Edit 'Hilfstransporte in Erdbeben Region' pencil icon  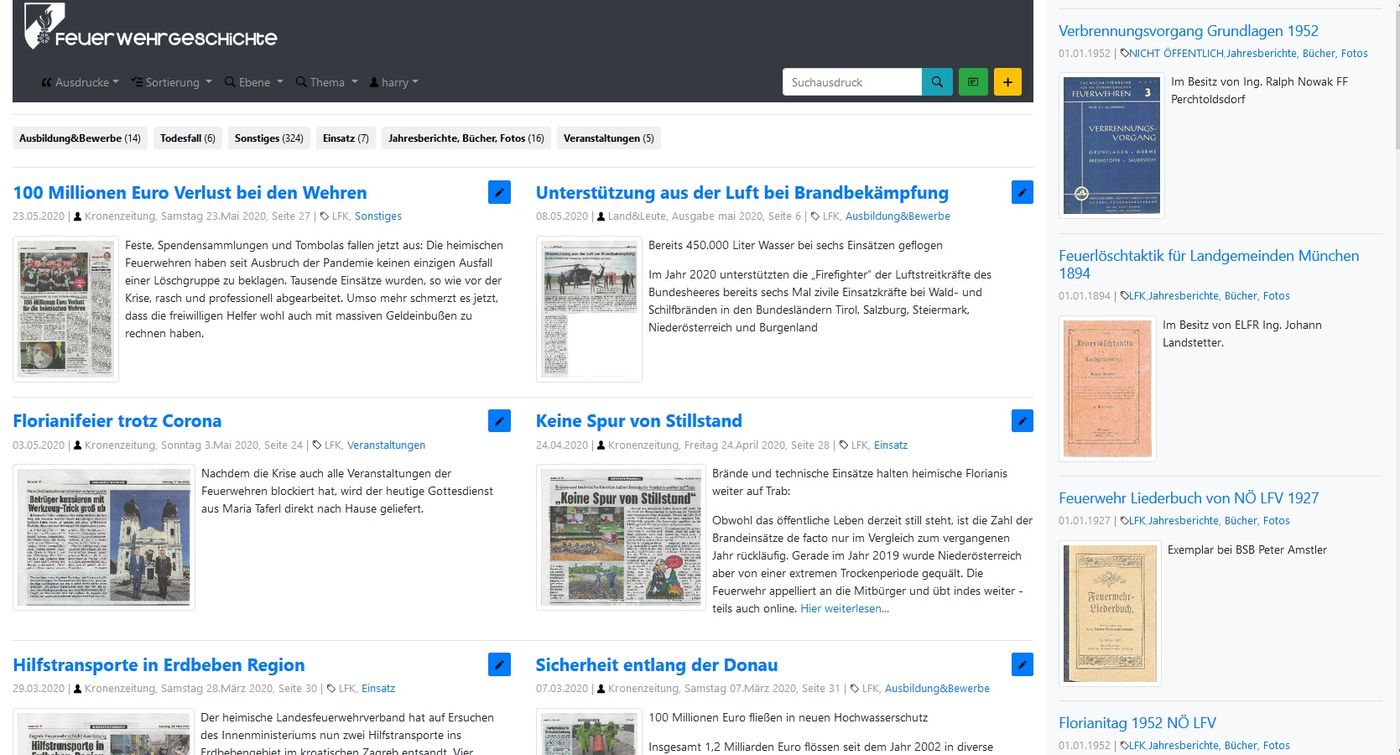tap(499, 665)
